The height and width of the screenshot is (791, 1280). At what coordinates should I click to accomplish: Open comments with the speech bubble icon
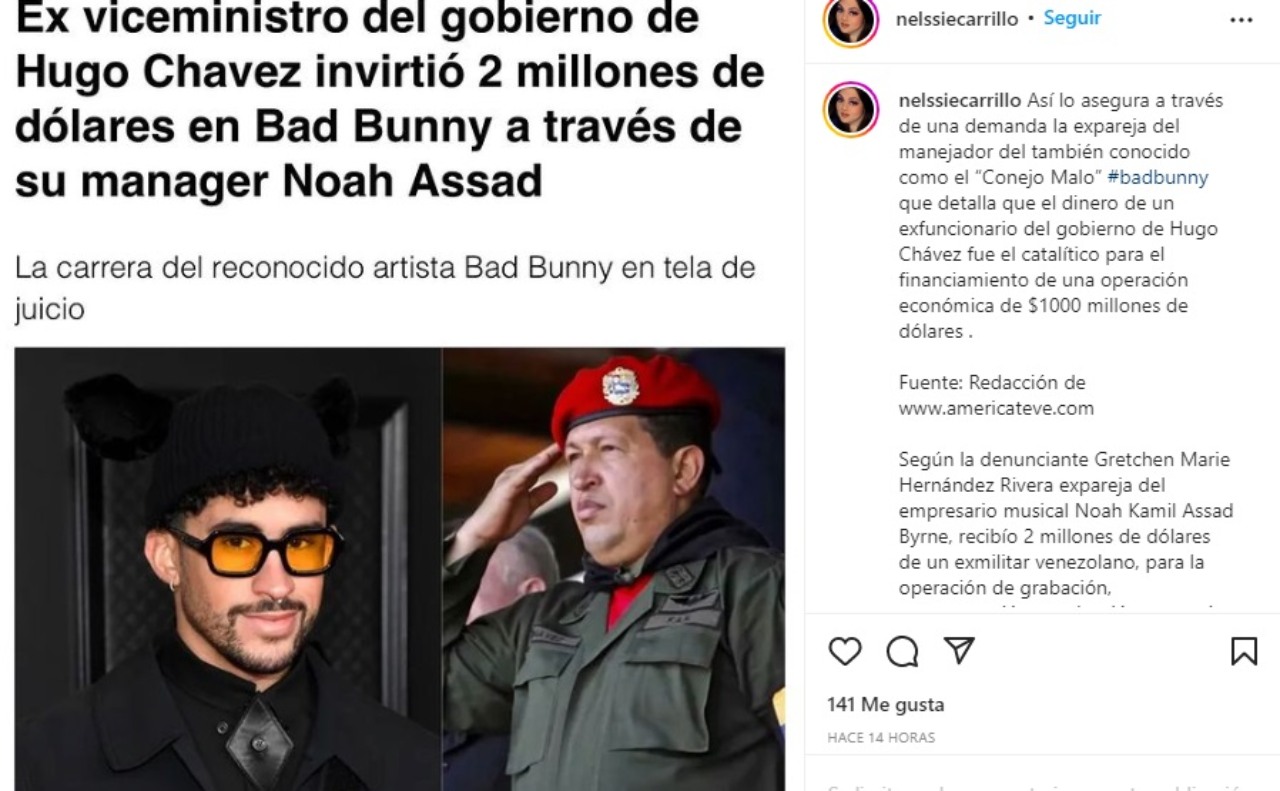pos(902,652)
